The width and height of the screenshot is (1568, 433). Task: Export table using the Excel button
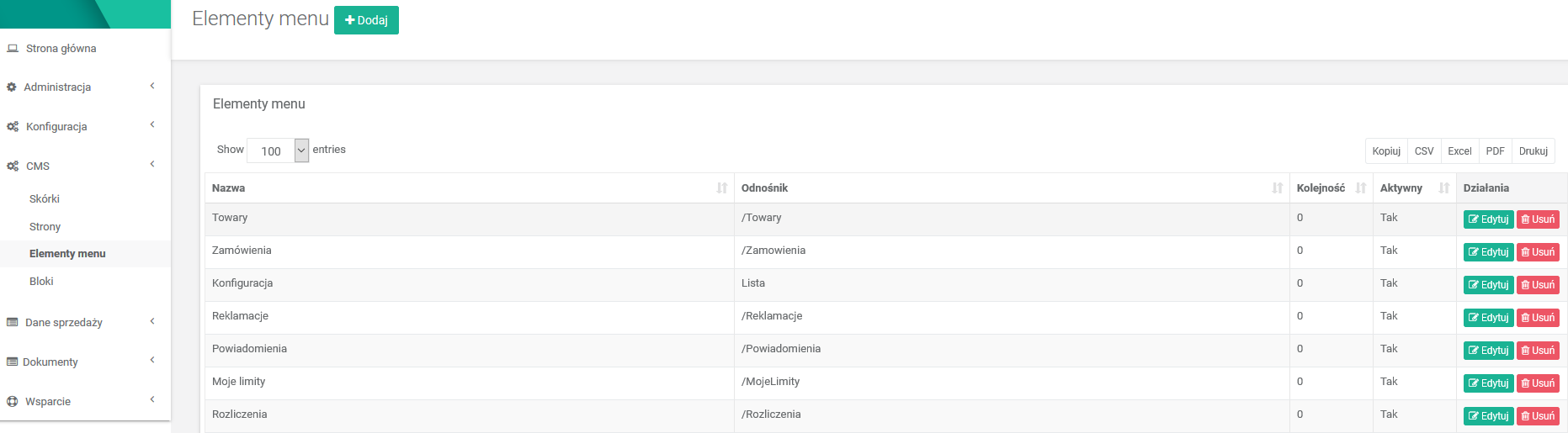click(x=1459, y=151)
